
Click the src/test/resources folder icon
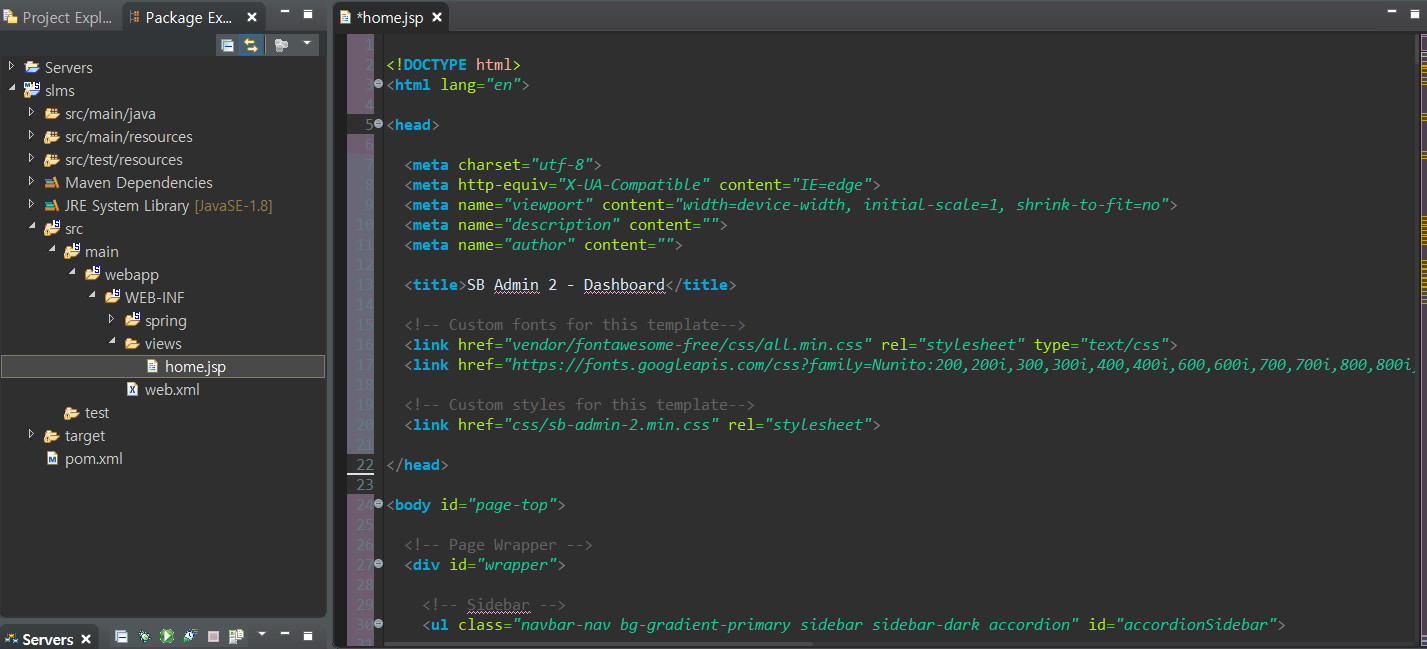coord(51,159)
